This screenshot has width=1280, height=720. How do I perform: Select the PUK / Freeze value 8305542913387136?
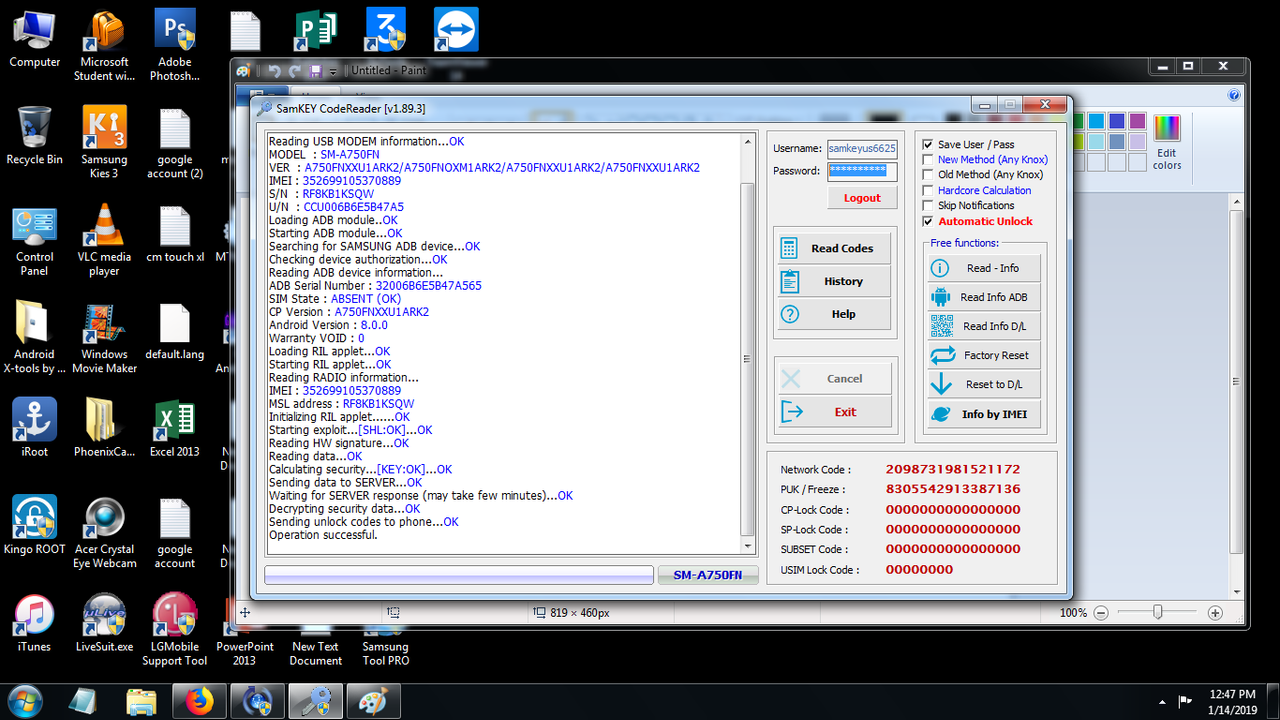[953, 489]
